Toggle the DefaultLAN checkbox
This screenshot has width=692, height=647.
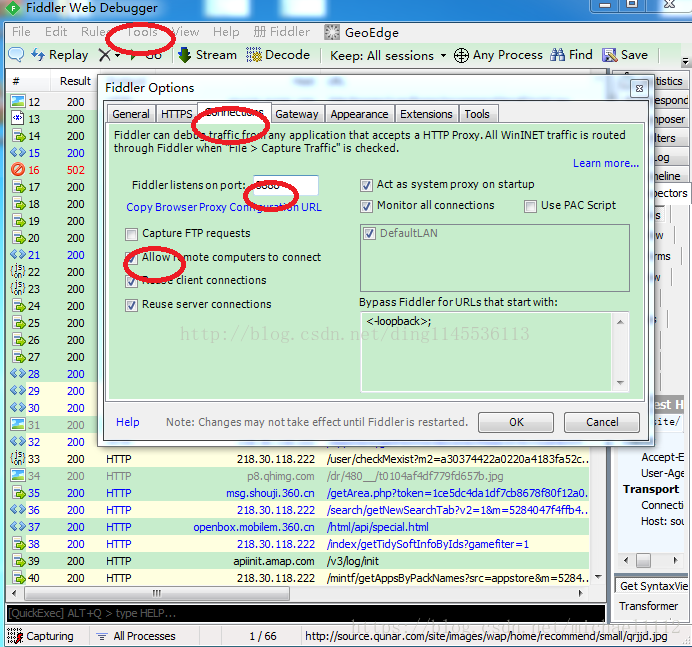point(369,233)
